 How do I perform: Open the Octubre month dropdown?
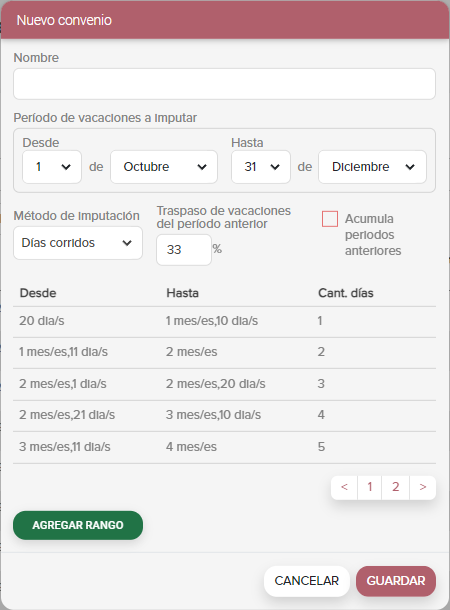click(164, 167)
